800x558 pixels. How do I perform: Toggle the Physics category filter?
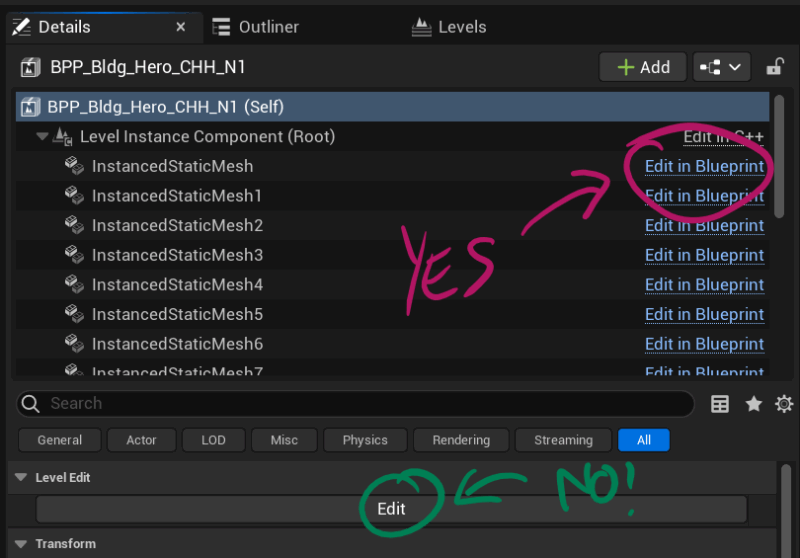coord(365,440)
